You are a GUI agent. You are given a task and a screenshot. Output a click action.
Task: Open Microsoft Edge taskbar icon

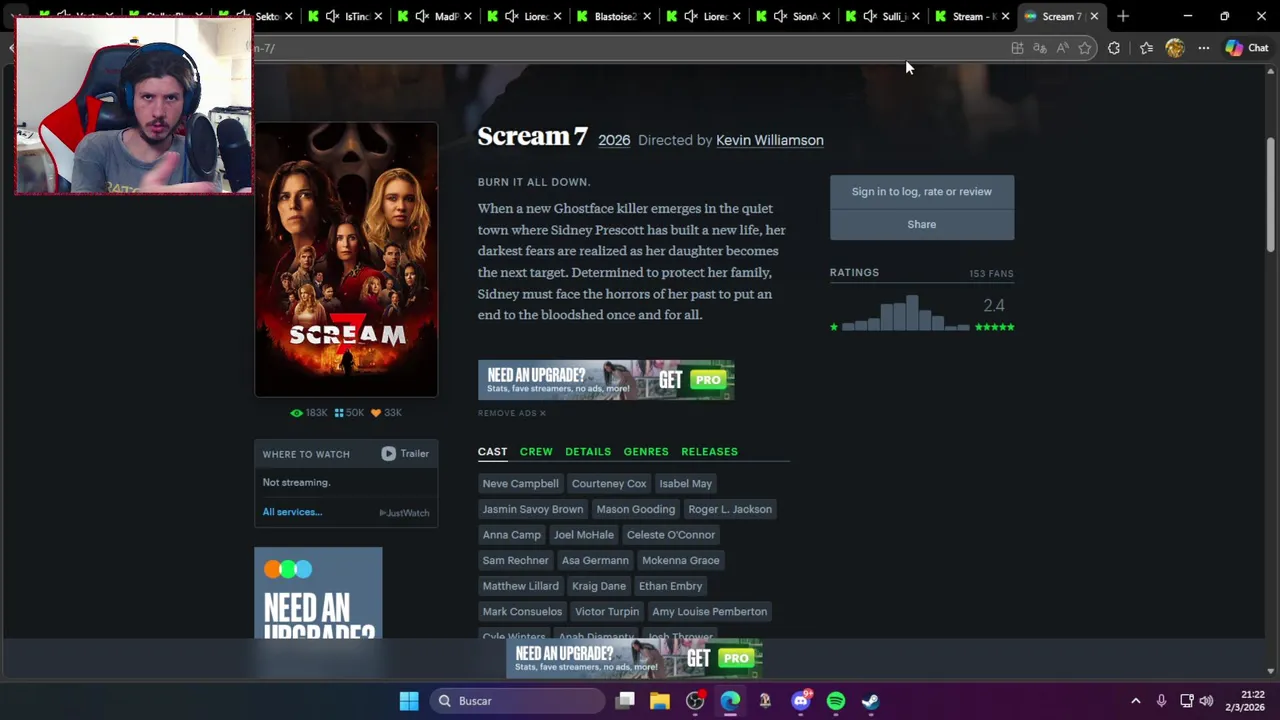click(730, 701)
